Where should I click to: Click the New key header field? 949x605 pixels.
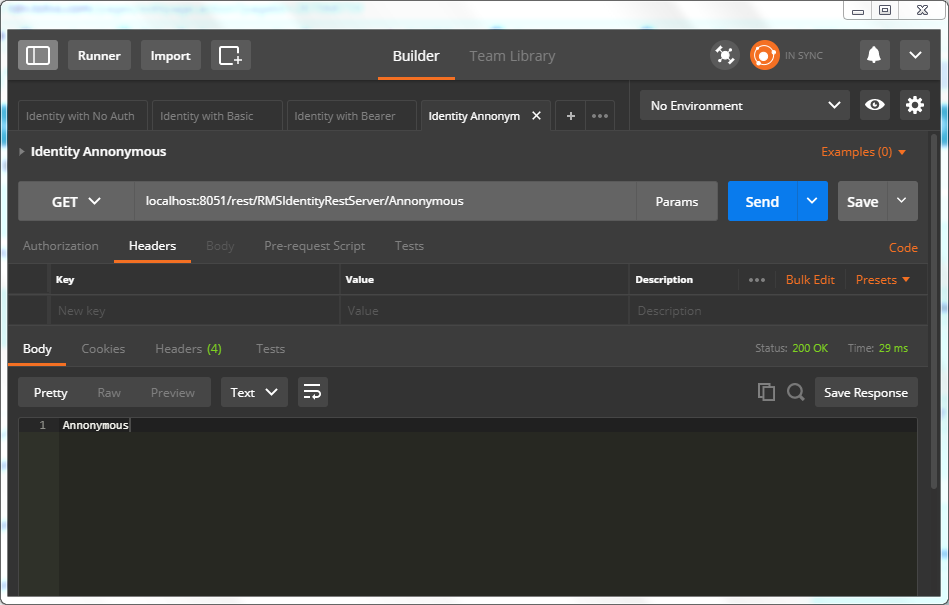click(x=194, y=310)
